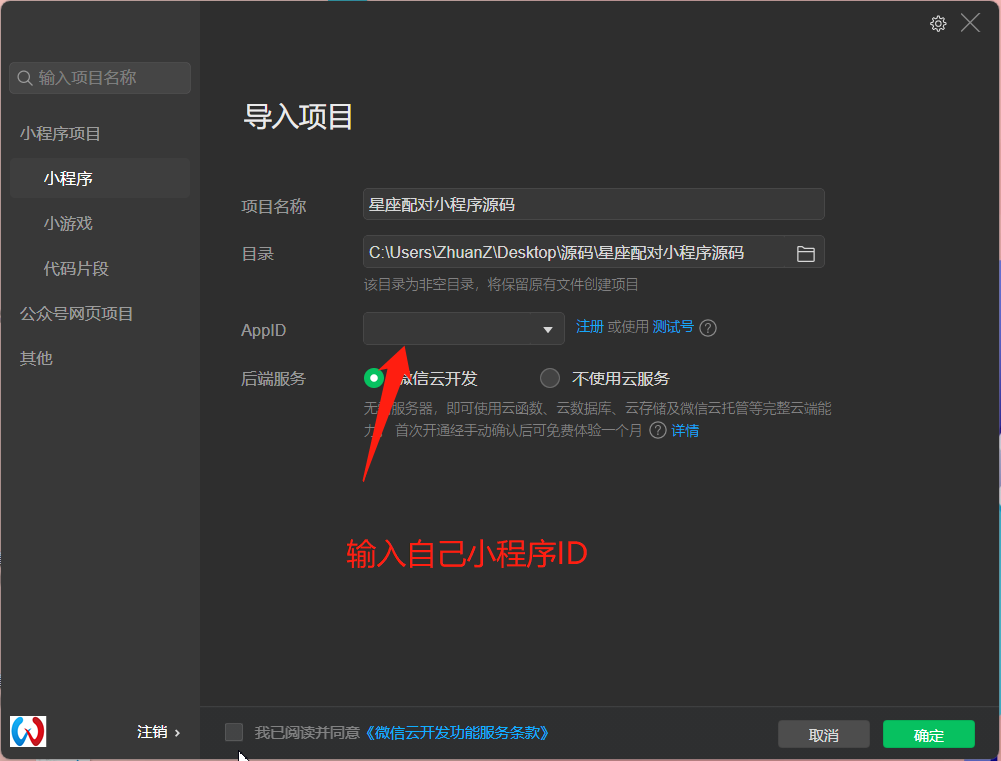Click the help icon next to 测试号

(x=708, y=328)
